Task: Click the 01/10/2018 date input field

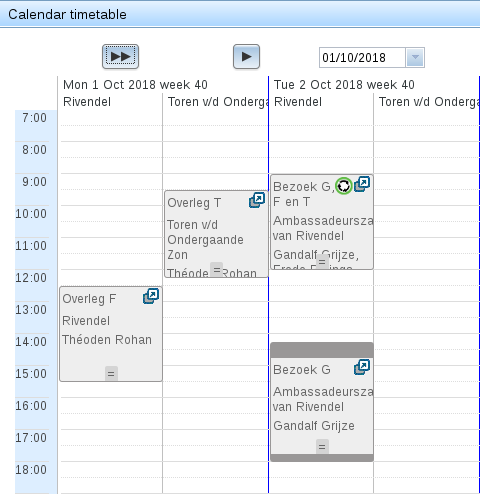Action: point(362,58)
